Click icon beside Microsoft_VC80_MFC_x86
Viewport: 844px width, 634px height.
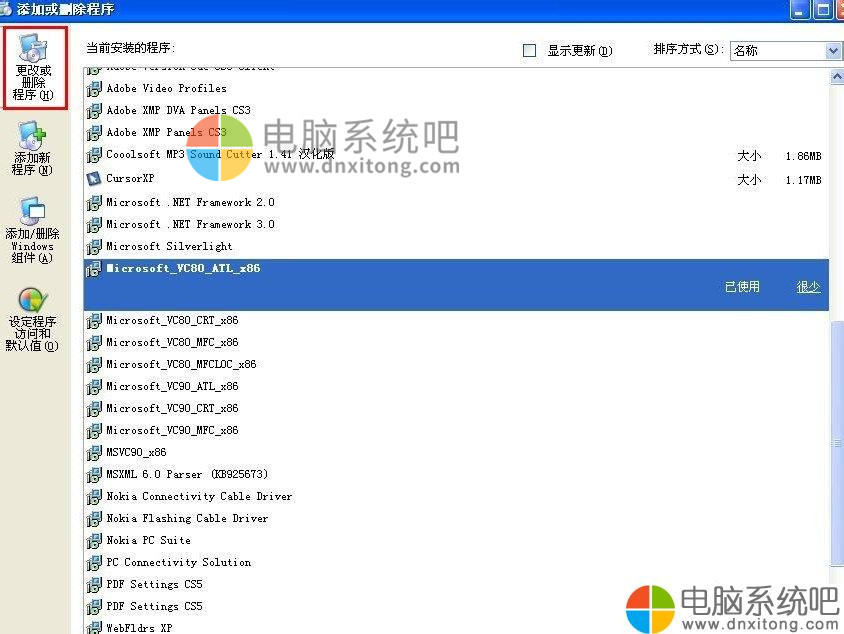tap(94, 343)
